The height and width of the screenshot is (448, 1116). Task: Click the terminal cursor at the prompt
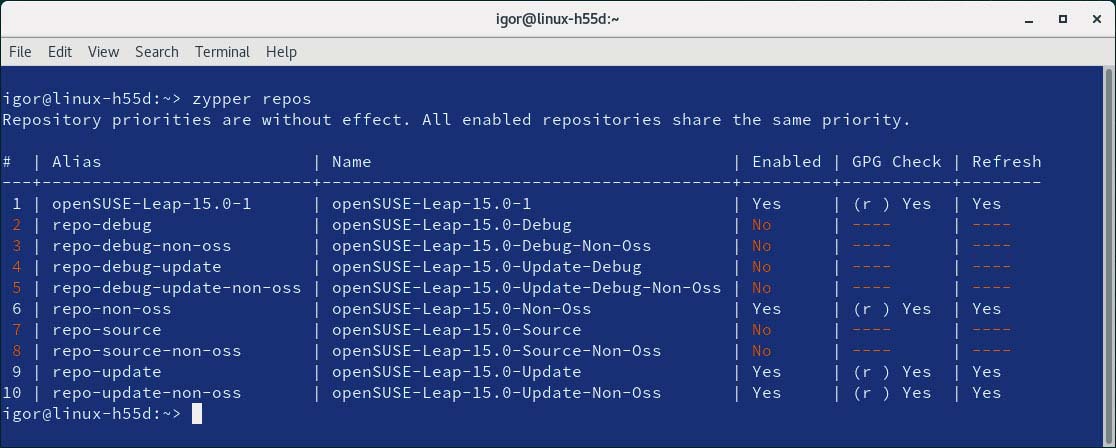pos(197,414)
